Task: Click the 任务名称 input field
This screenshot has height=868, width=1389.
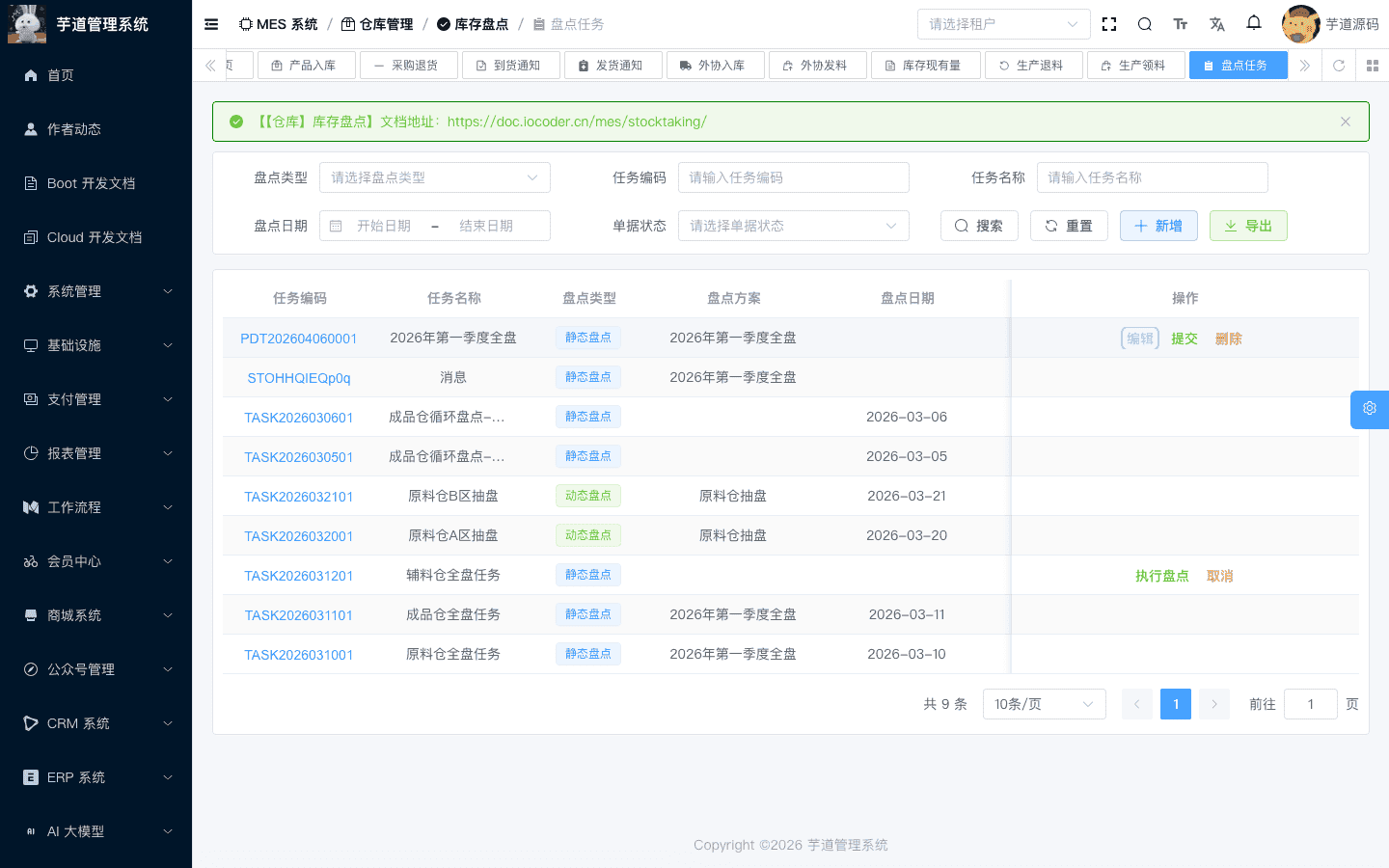Action: pyautogui.click(x=1152, y=177)
